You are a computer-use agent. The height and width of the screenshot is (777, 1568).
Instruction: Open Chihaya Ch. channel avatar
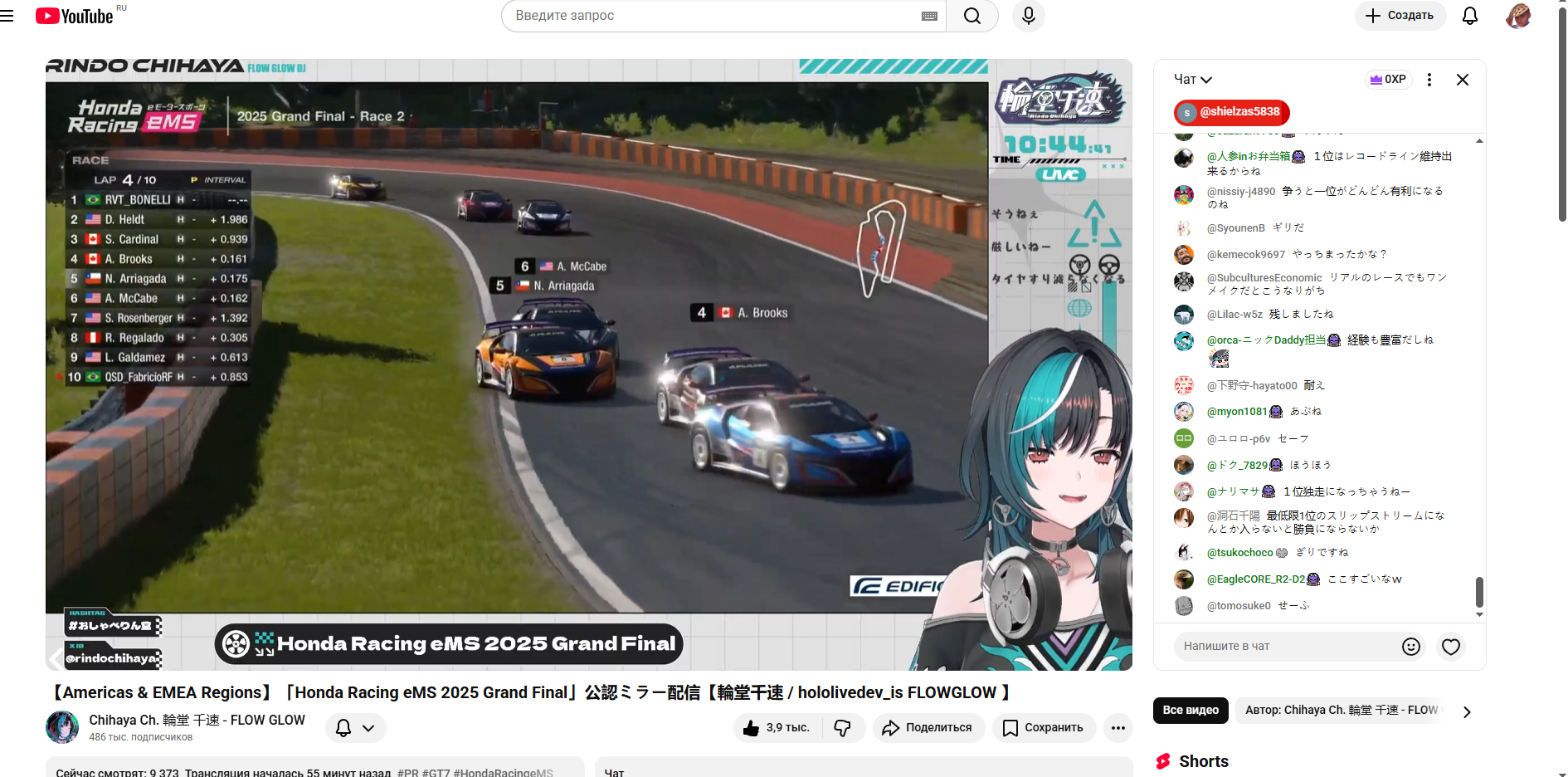coord(62,727)
